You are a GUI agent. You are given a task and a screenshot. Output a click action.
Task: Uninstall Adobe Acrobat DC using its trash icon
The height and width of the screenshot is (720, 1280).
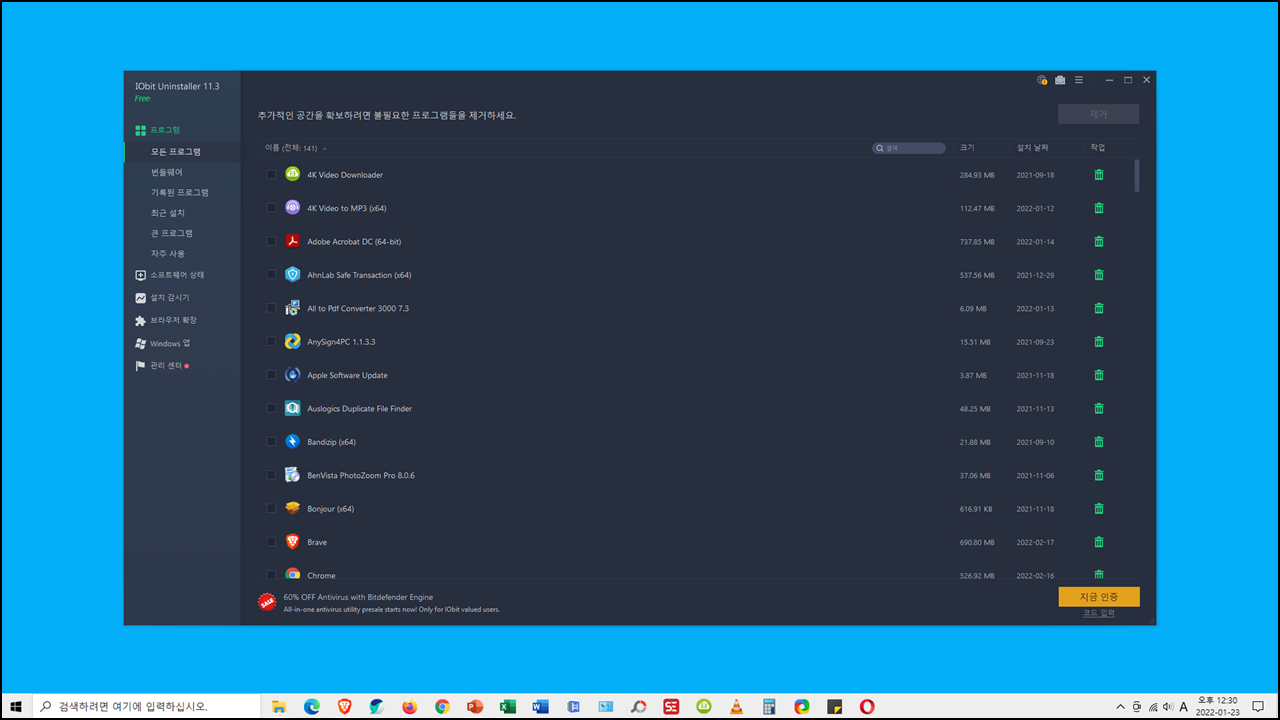point(1099,241)
